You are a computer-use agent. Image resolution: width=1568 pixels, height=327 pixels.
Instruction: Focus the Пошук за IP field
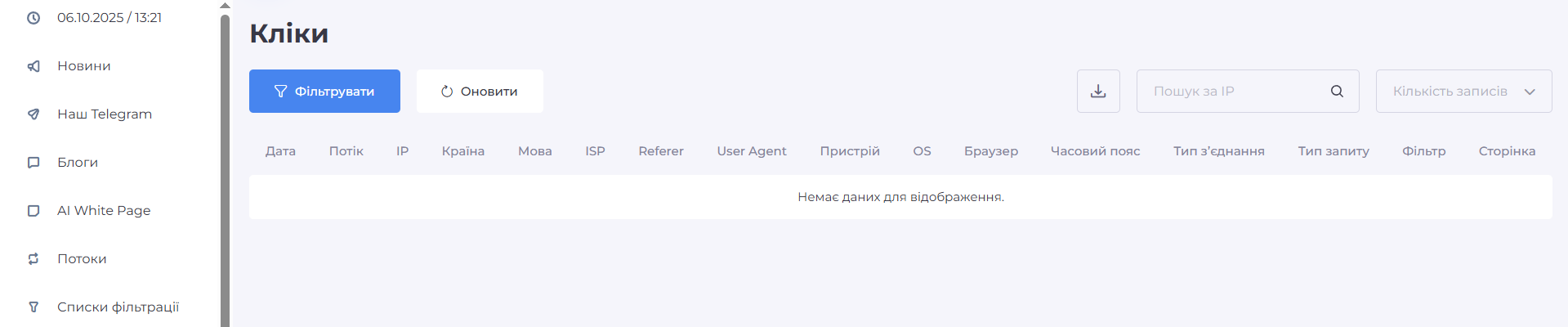pyautogui.click(x=1234, y=92)
